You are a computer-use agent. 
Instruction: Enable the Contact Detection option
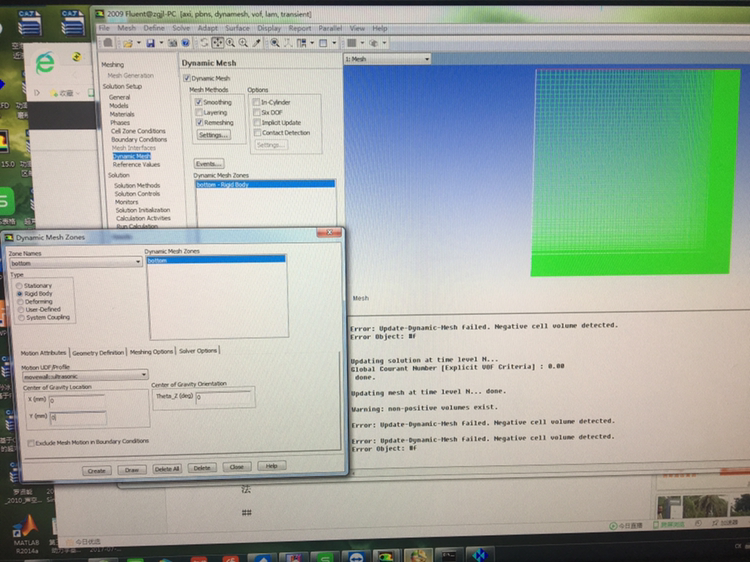pyautogui.click(x=258, y=132)
